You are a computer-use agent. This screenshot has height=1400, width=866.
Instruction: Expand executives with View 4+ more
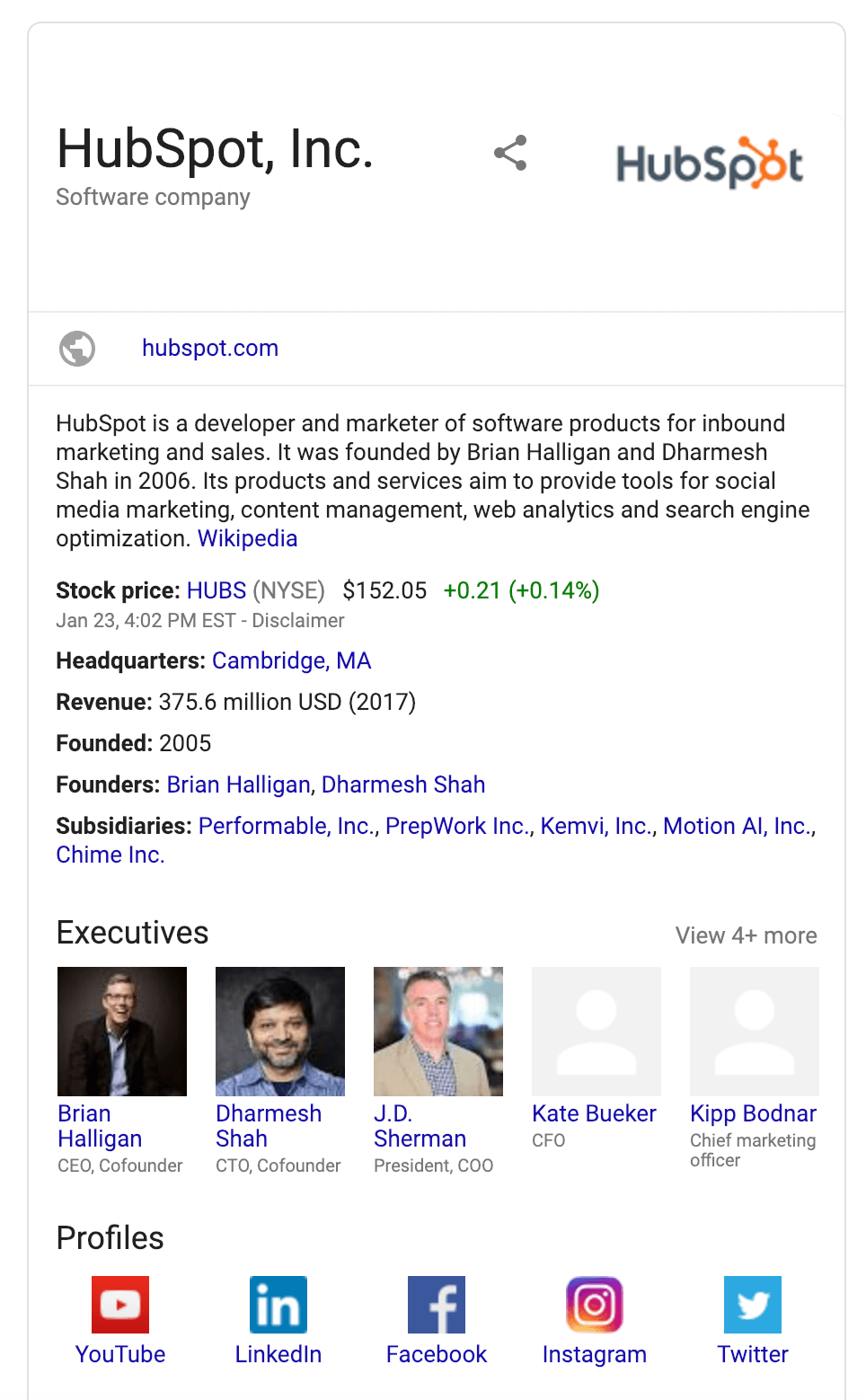pyautogui.click(x=746, y=935)
